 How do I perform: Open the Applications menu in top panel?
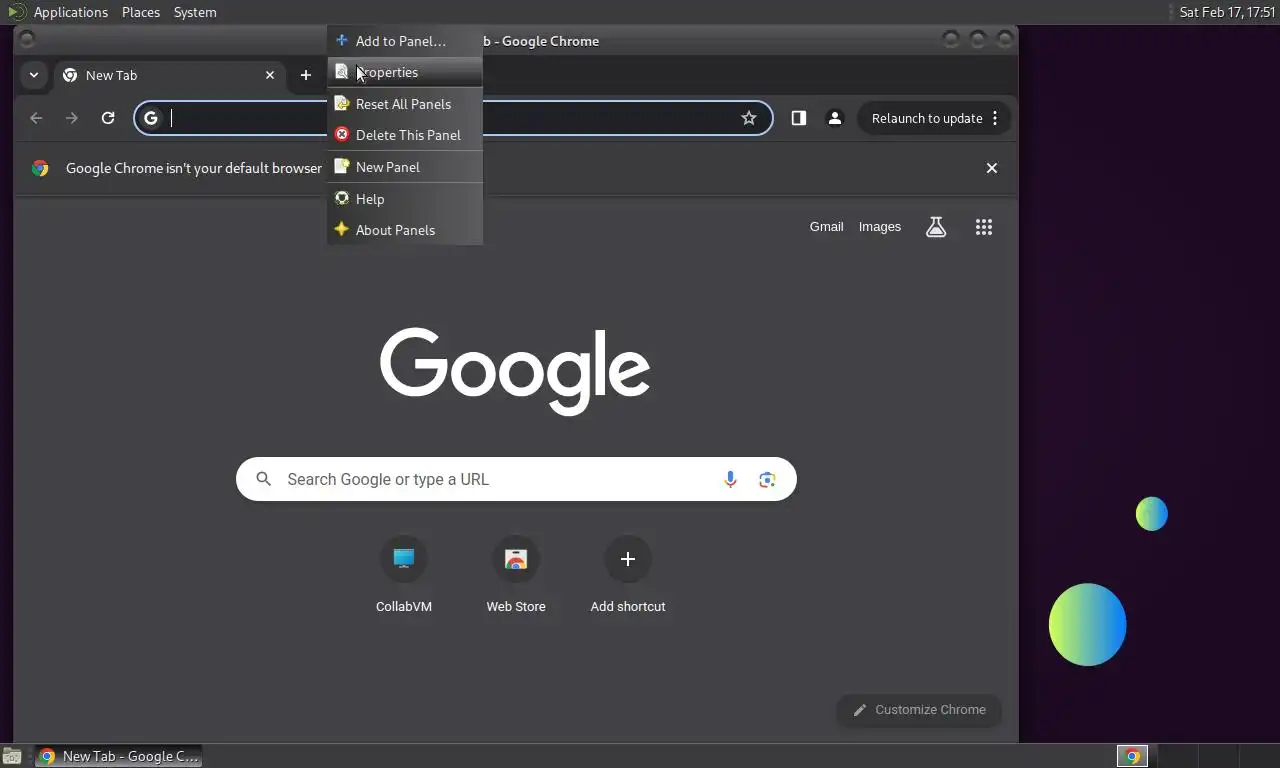click(70, 12)
